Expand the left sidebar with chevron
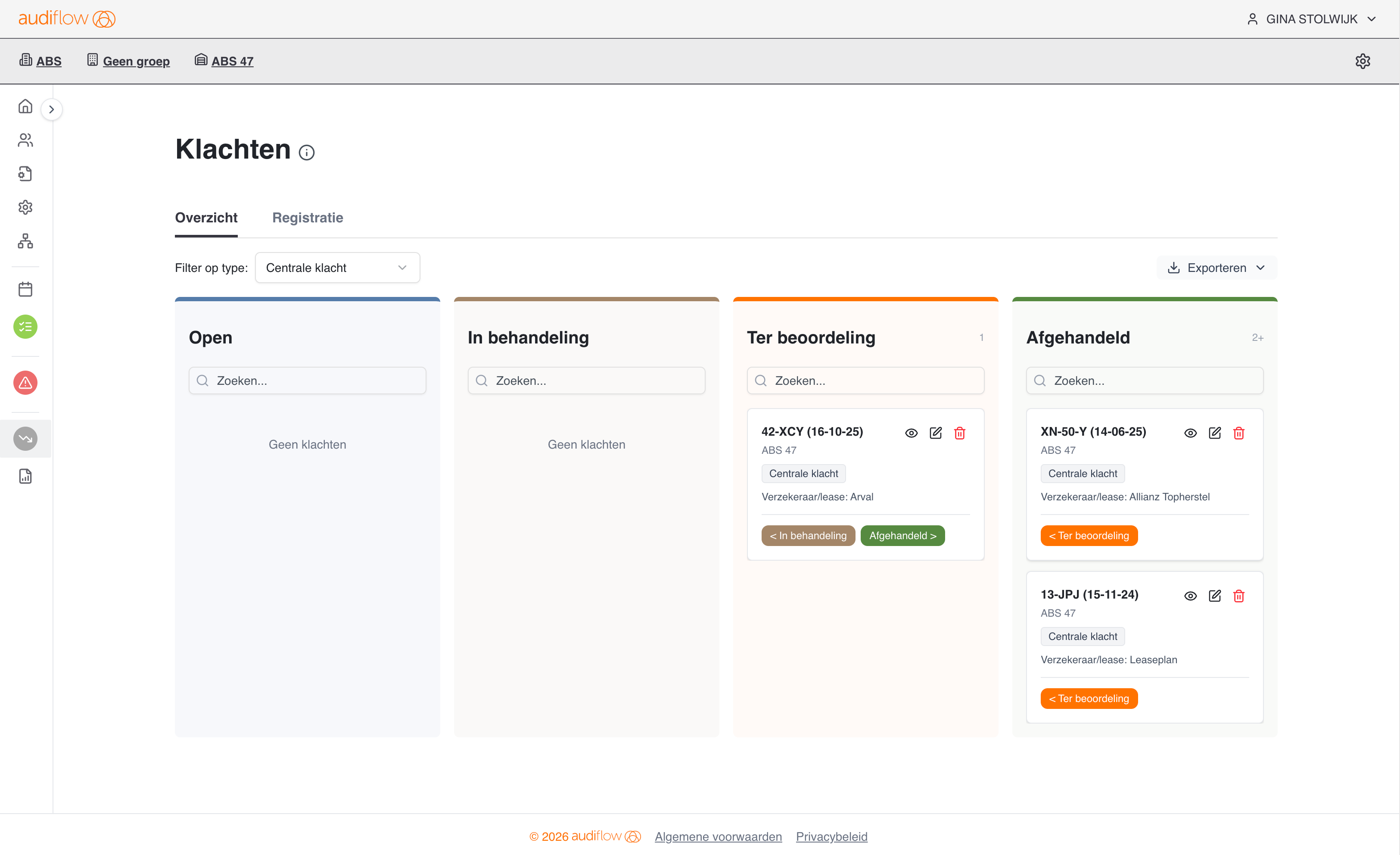Screen dimensions: 1400x855 [x=51, y=109]
